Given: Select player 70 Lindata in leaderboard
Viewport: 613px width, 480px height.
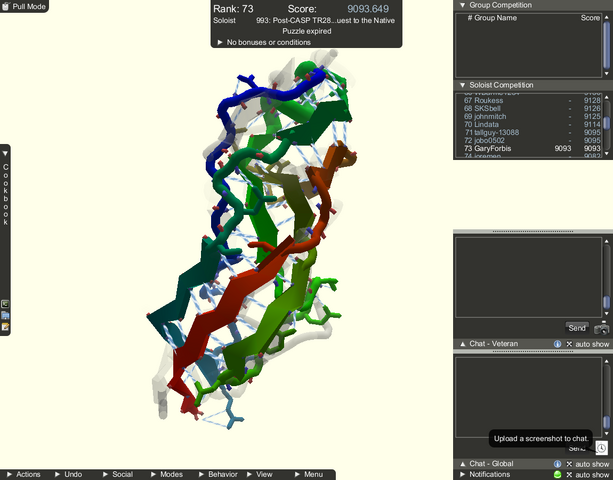Looking at the screenshot, I should pos(532,124).
